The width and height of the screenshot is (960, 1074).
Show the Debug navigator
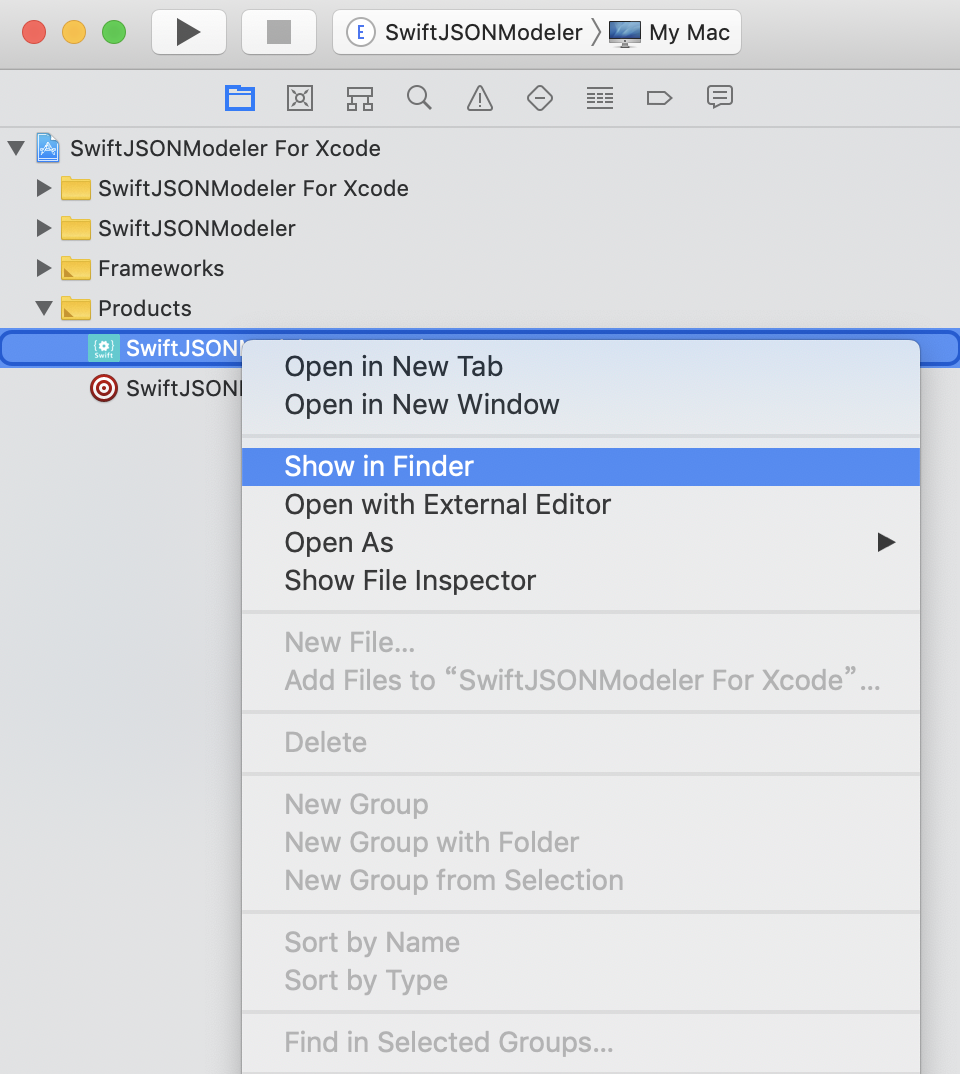click(600, 98)
